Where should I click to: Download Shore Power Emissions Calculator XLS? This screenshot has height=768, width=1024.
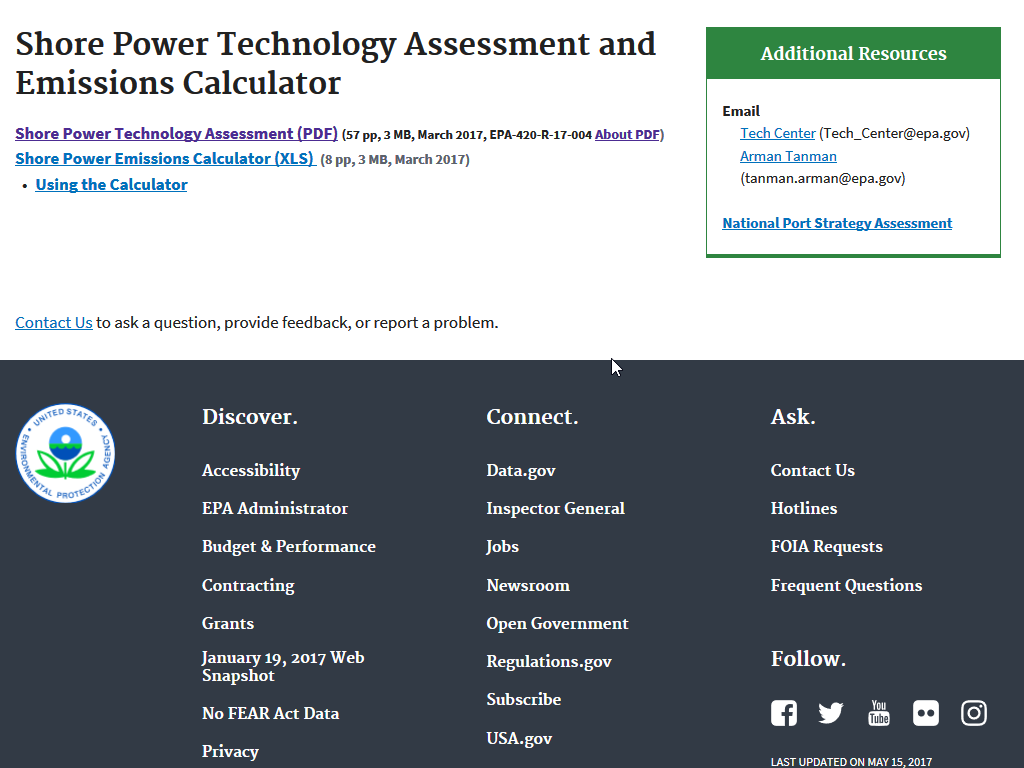coord(165,159)
